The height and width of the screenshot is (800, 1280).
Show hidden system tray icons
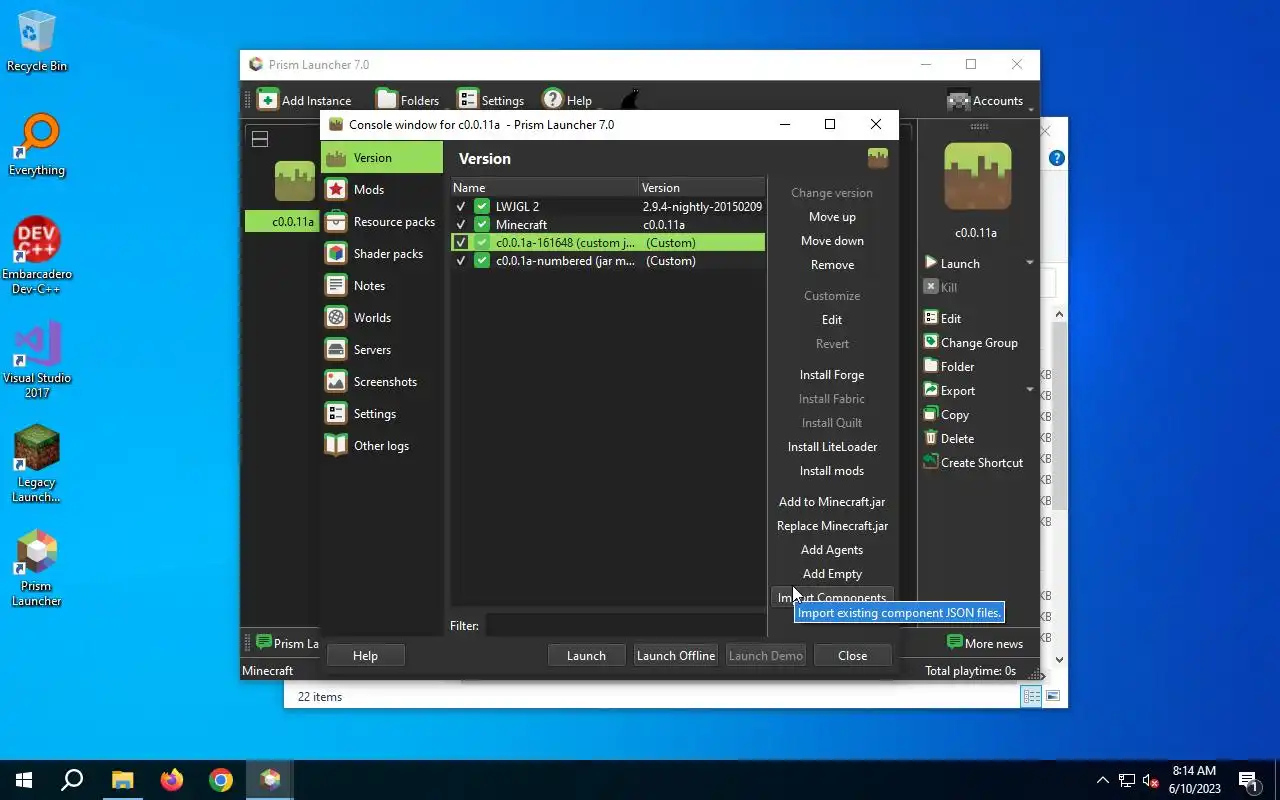1103,780
